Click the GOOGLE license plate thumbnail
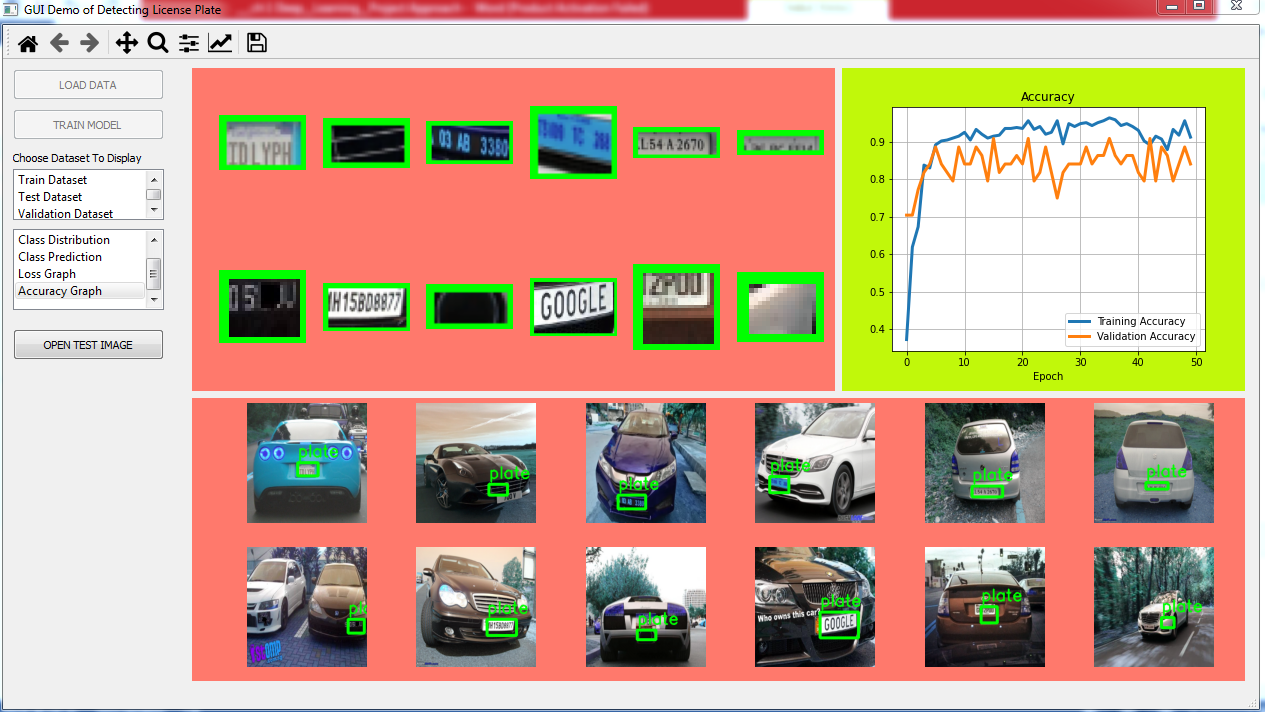This screenshot has width=1265, height=712. [573, 306]
